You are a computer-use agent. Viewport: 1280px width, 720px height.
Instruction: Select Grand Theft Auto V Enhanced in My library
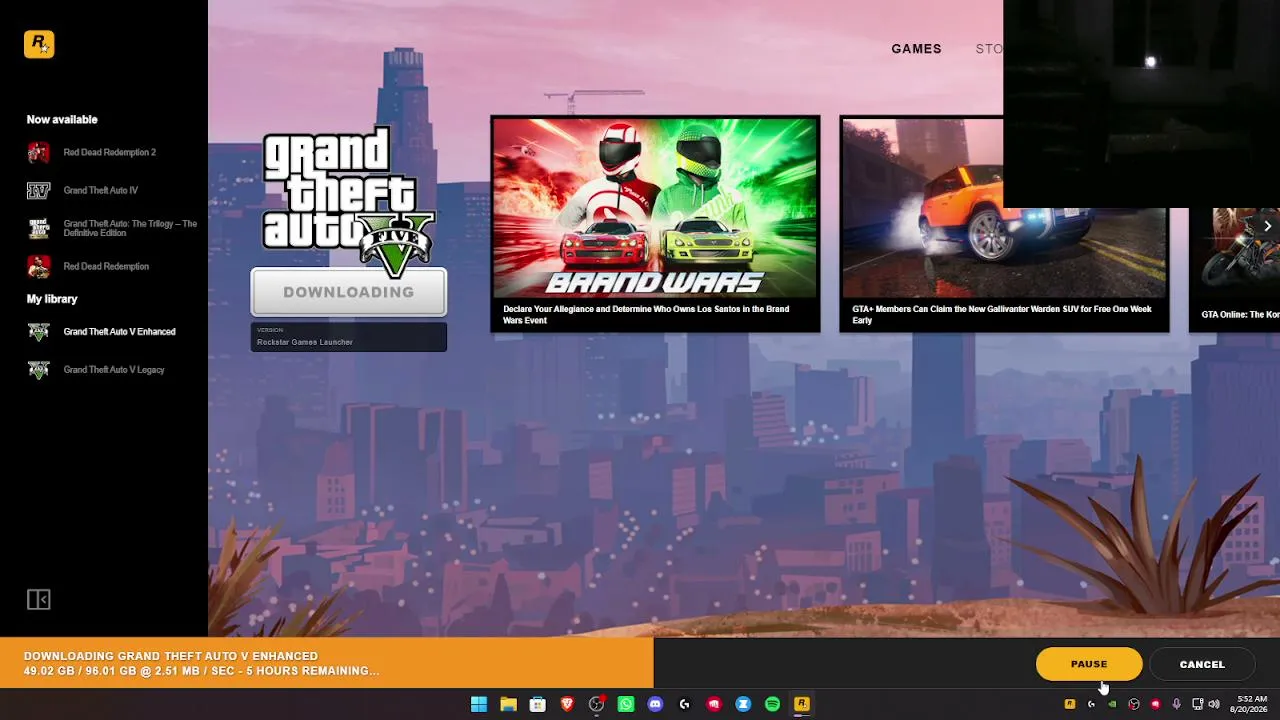click(101, 332)
